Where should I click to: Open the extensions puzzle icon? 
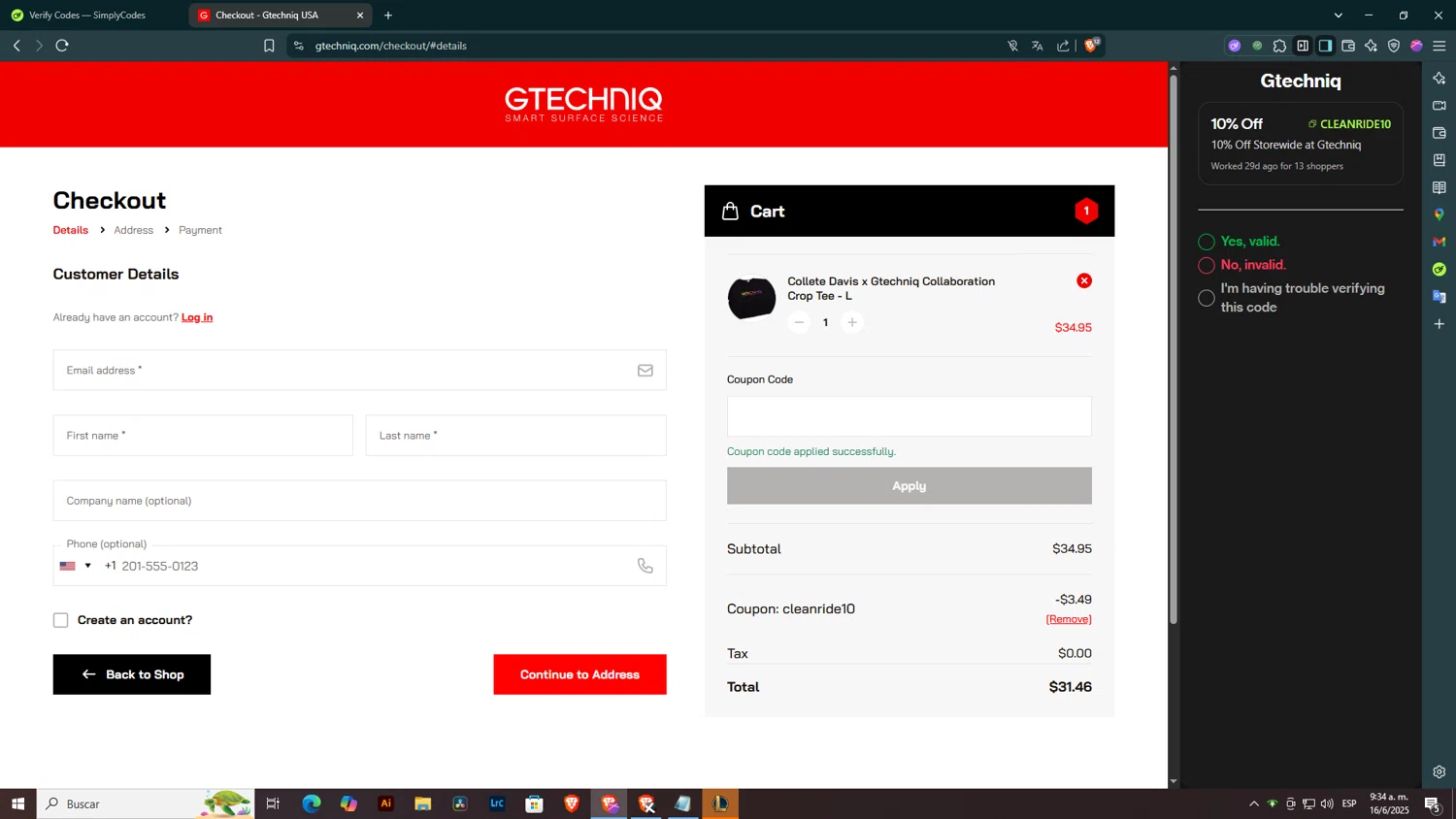coord(1279,46)
